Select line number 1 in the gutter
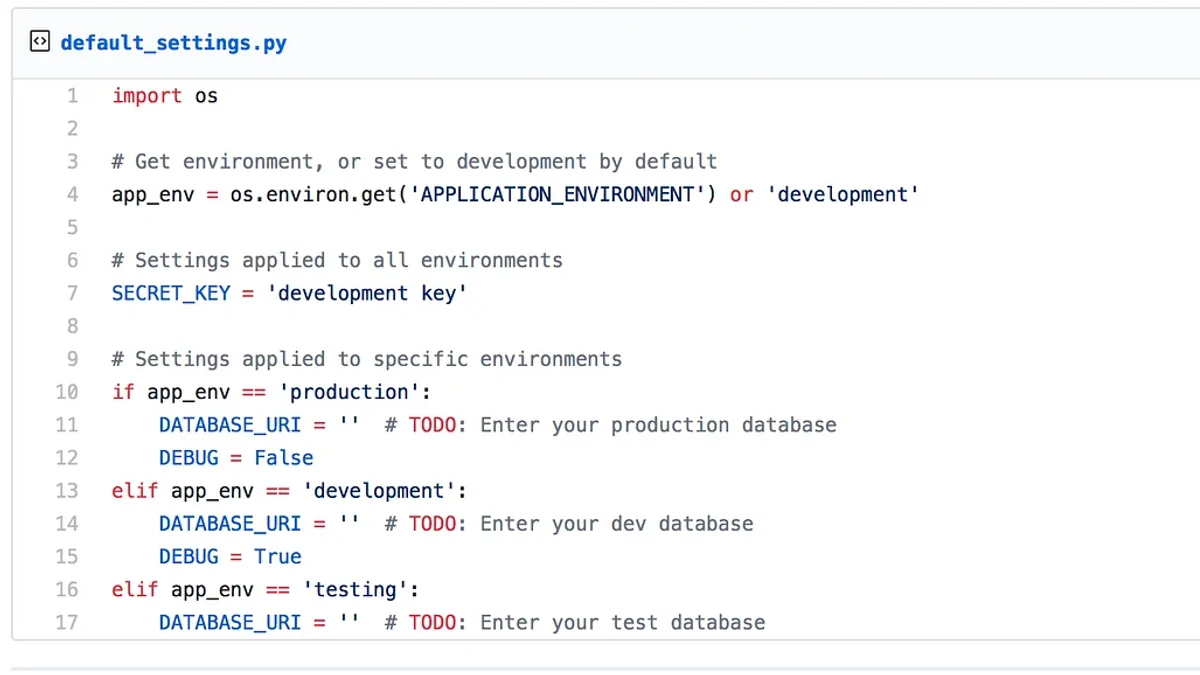The height and width of the screenshot is (675, 1200). point(72,96)
